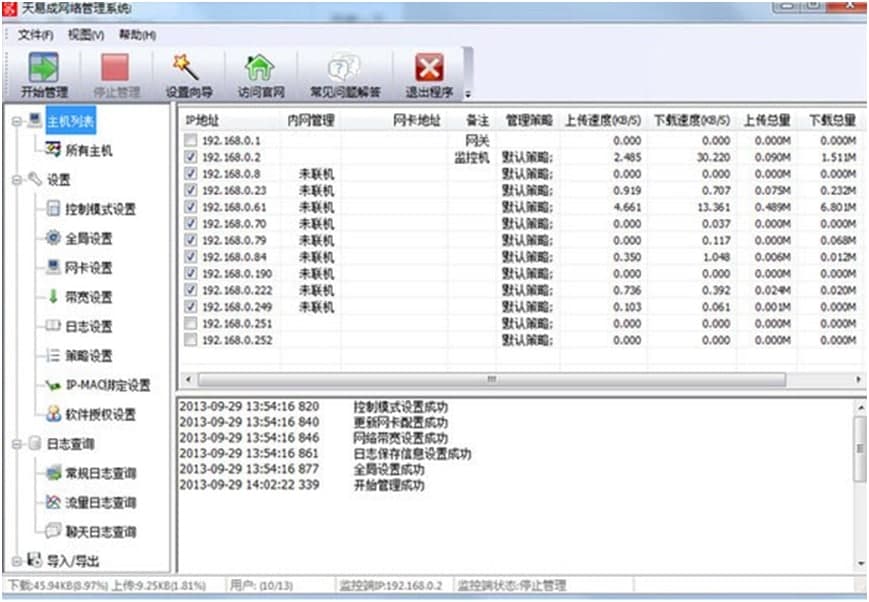Click the 监控端状态:停止管理 status bar entry

(x=511, y=585)
